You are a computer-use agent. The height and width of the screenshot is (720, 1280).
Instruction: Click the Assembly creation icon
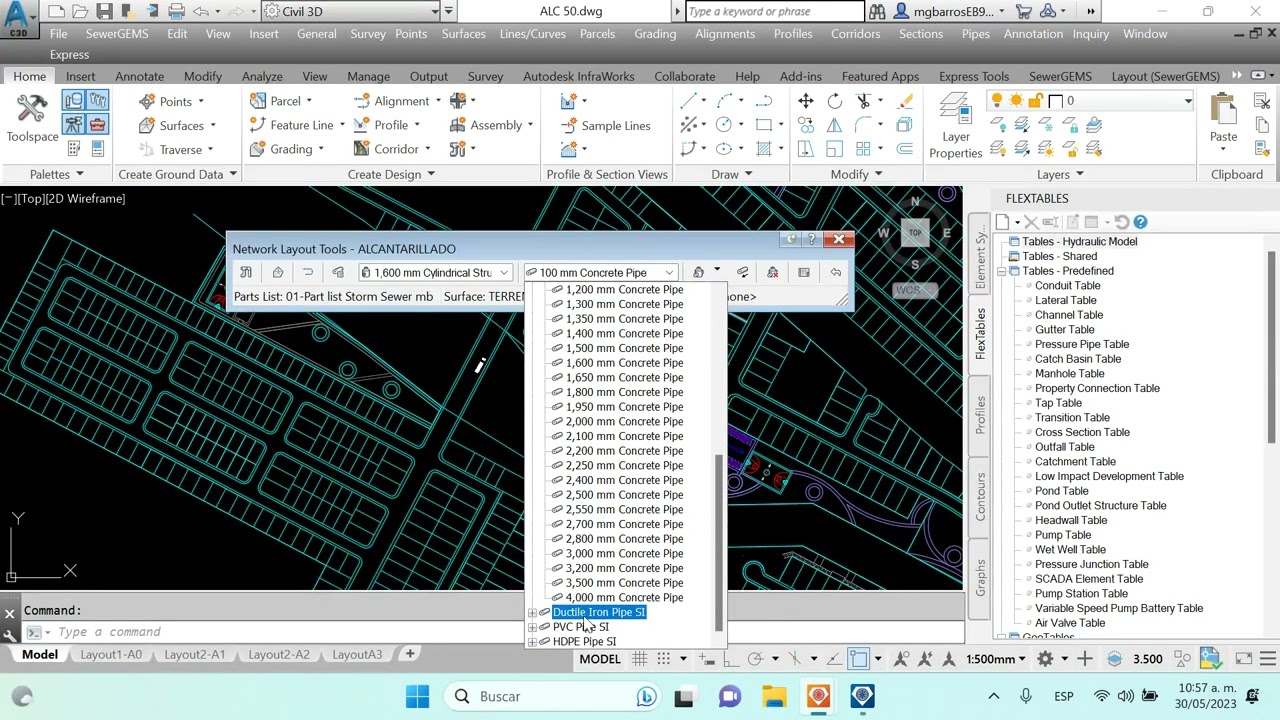click(457, 125)
